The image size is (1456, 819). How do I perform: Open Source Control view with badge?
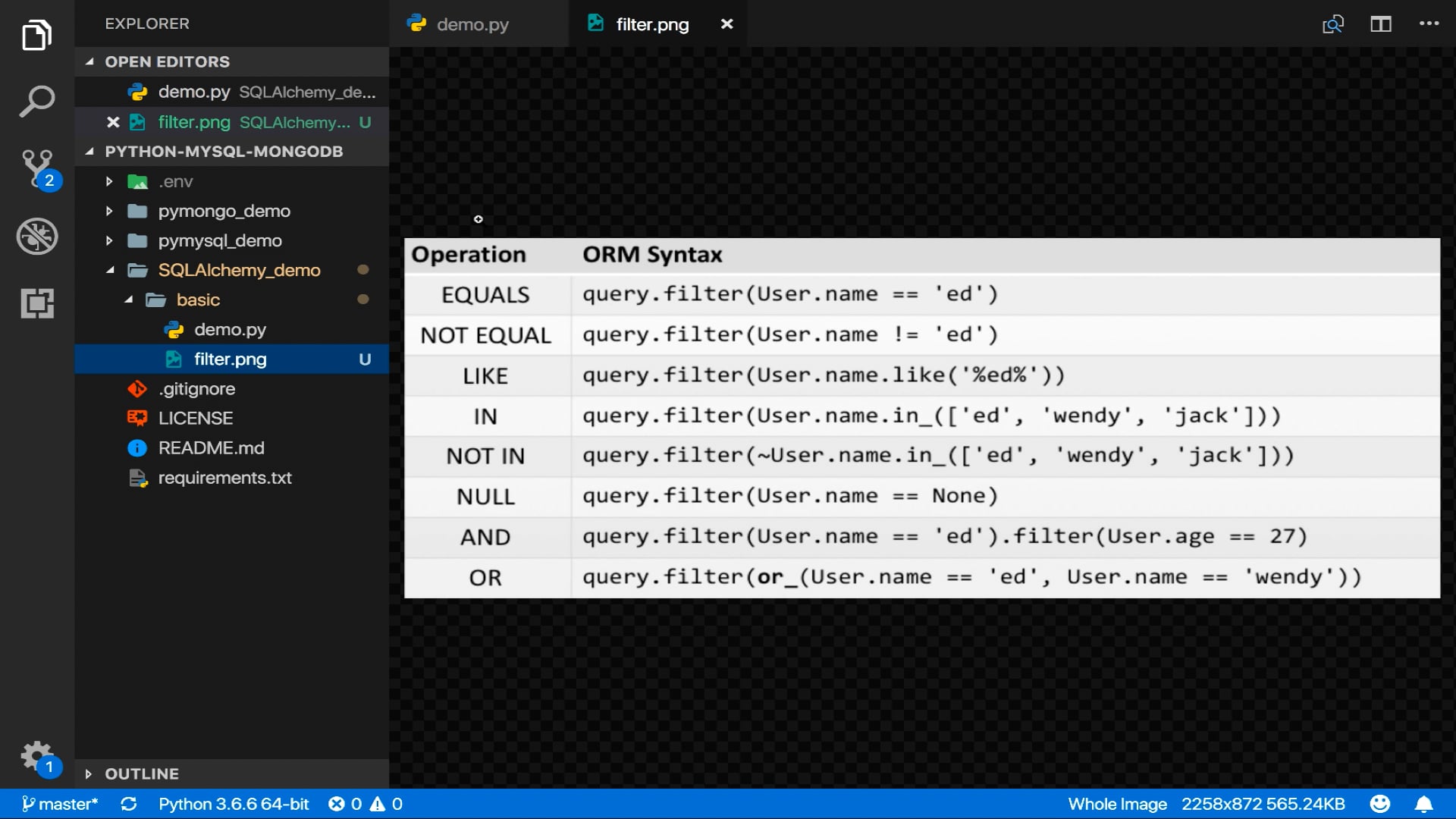tap(38, 168)
